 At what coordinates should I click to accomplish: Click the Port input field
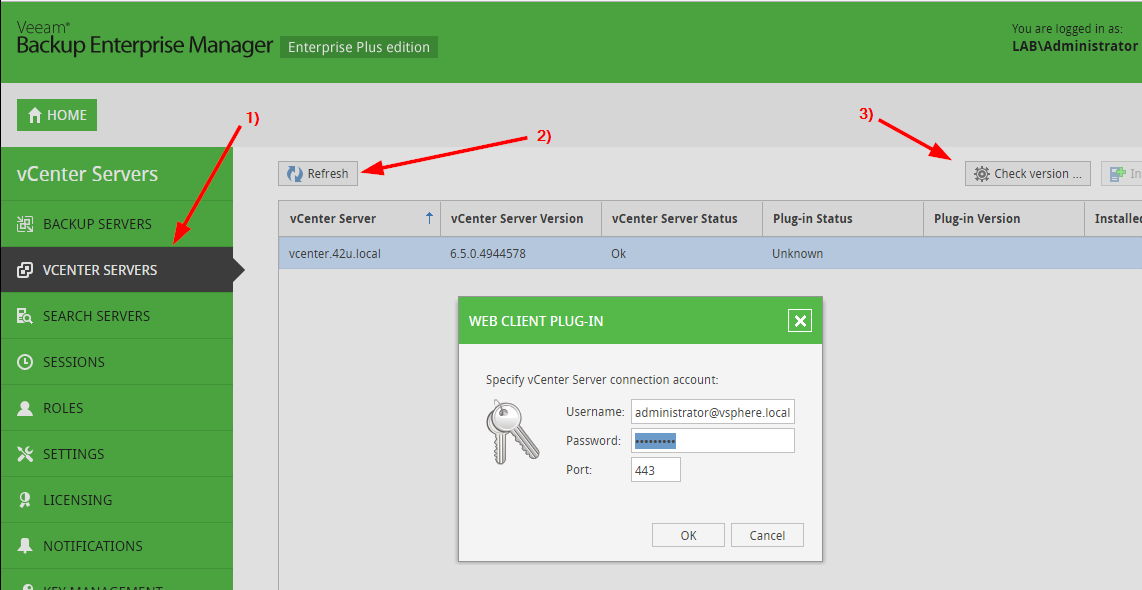[x=655, y=470]
